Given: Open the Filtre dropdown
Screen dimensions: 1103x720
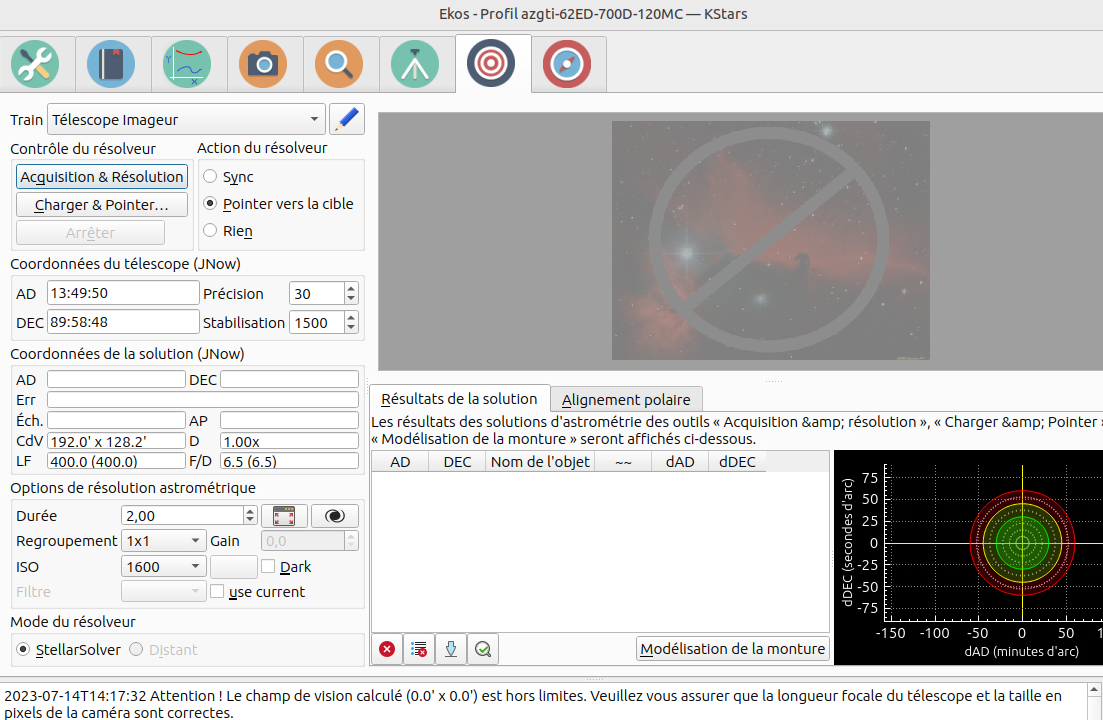Looking at the screenshot, I should click(164, 592).
